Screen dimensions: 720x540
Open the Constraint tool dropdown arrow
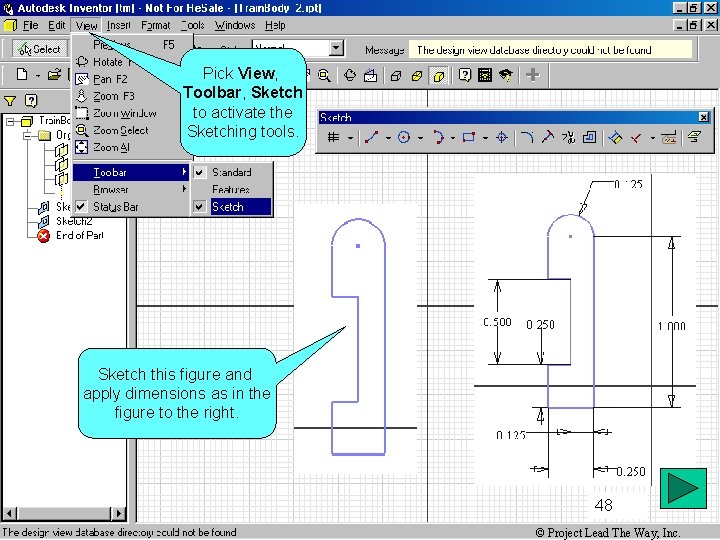point(652,138)
